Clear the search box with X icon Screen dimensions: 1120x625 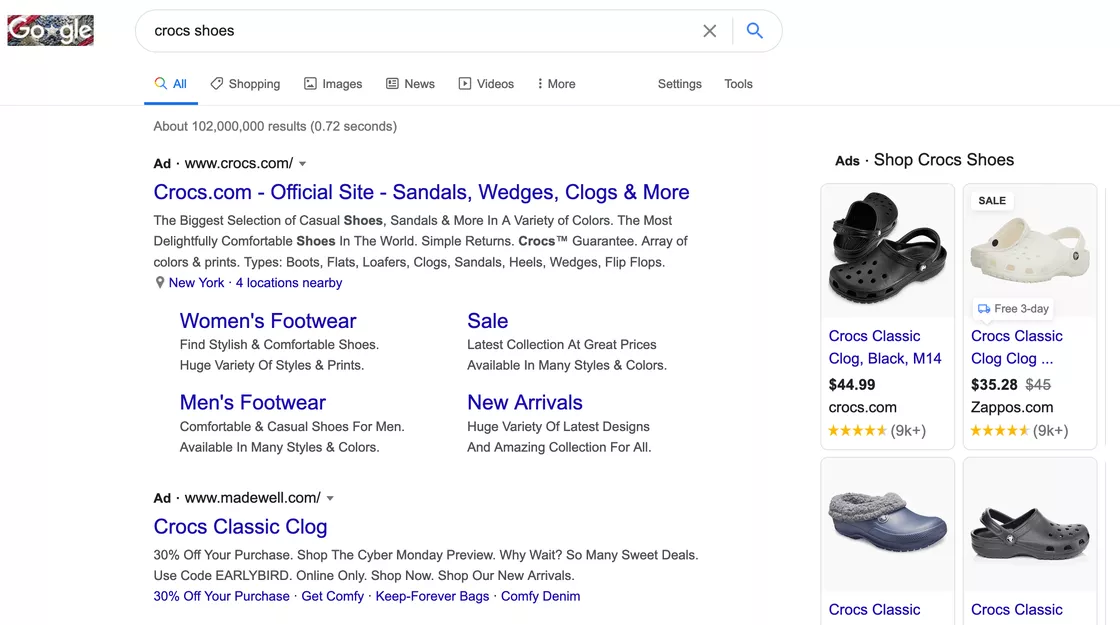[709, 31]
